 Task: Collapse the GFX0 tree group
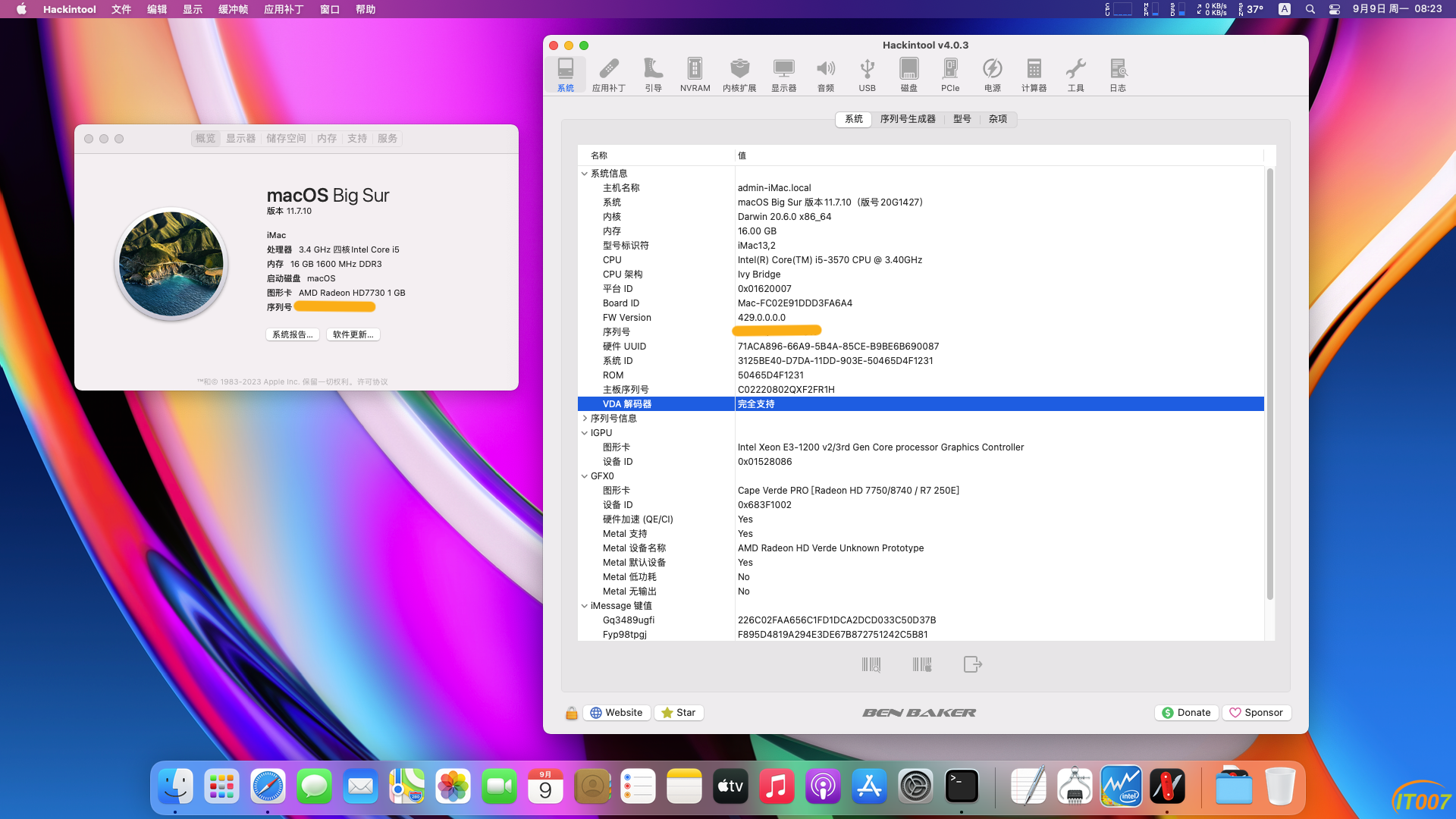click(x=585, y=476)
